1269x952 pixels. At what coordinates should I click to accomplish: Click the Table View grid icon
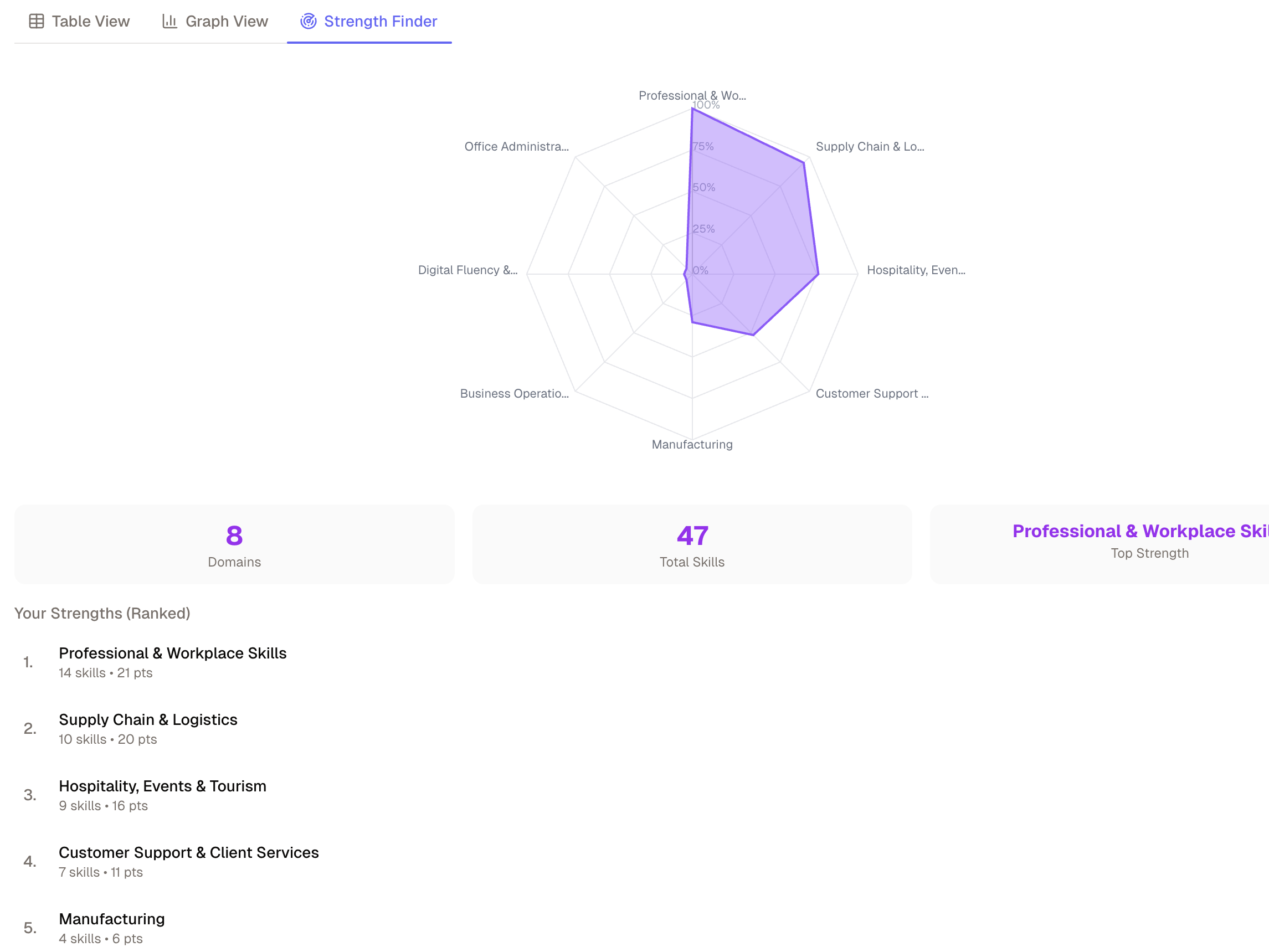point(36,20)
